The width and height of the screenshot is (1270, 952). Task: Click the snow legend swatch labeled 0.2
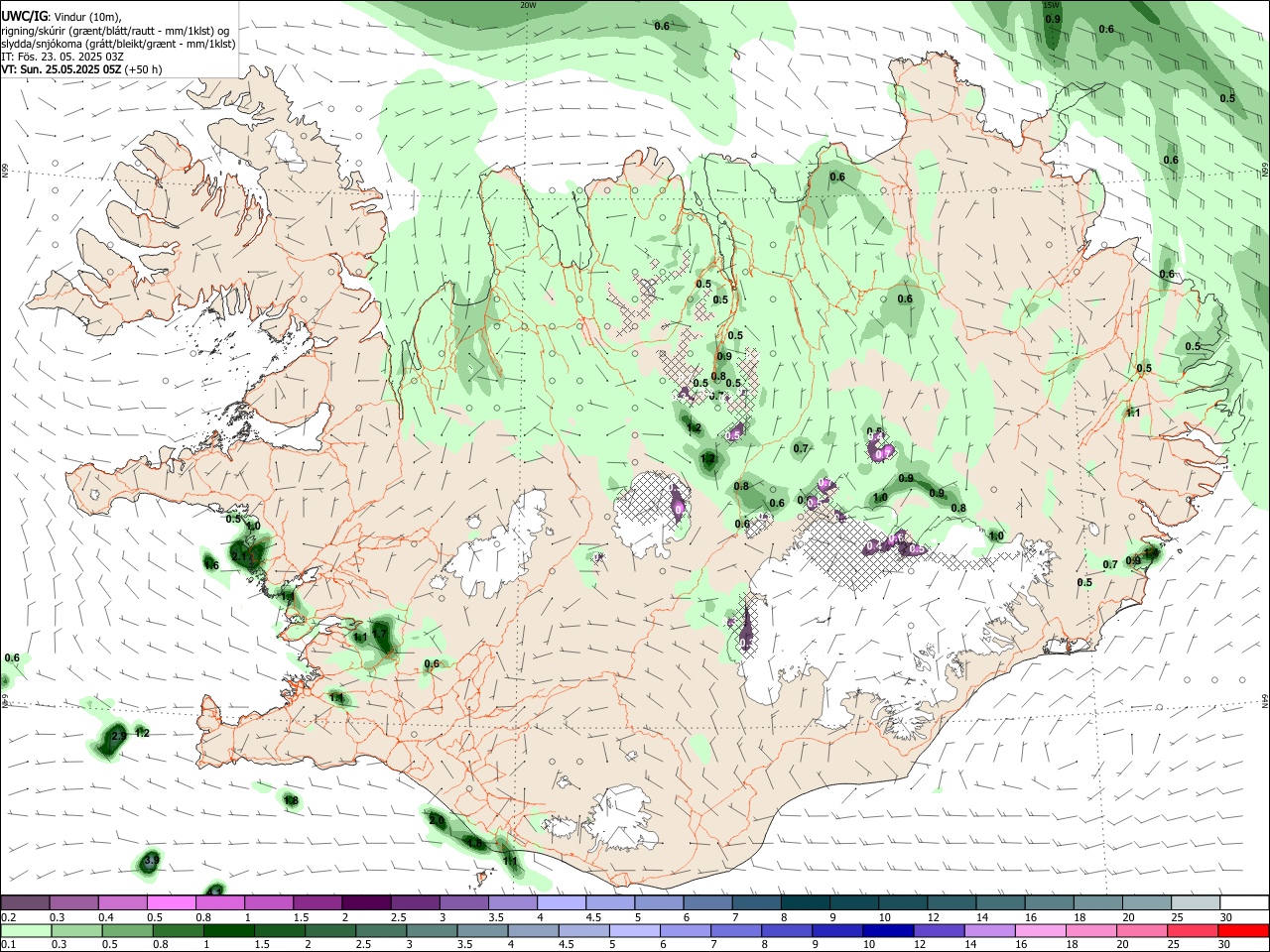(x=25, y=902)
